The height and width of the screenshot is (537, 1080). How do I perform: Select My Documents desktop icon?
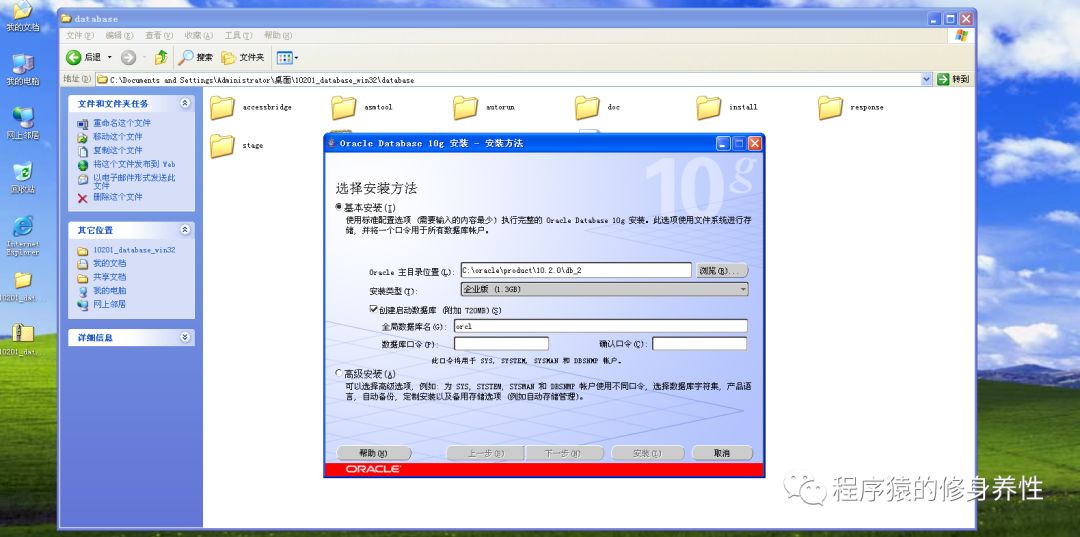[23, 15]
